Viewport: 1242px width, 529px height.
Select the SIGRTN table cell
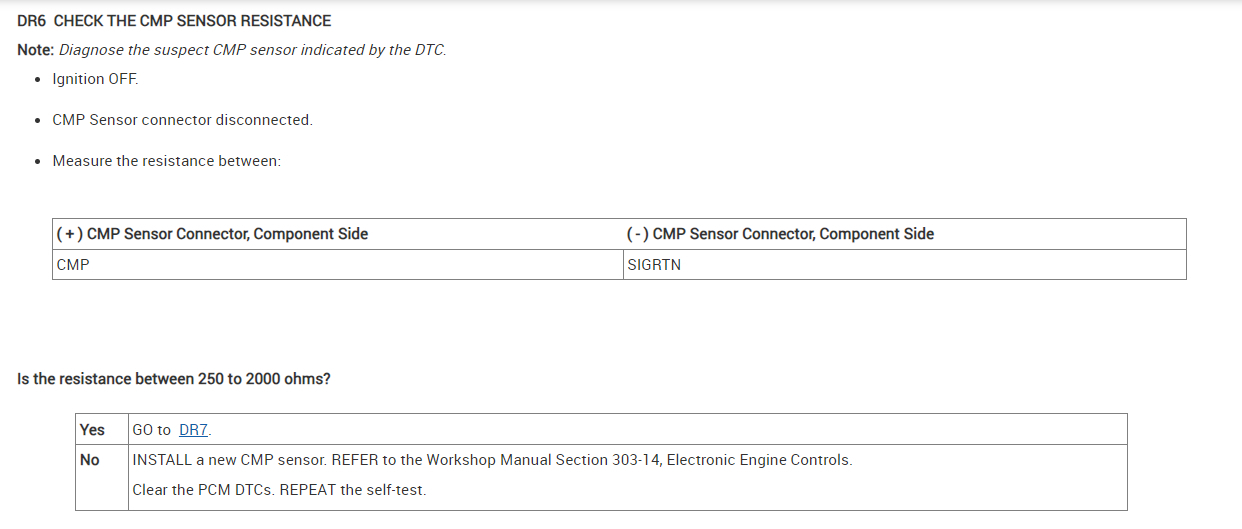653,265
